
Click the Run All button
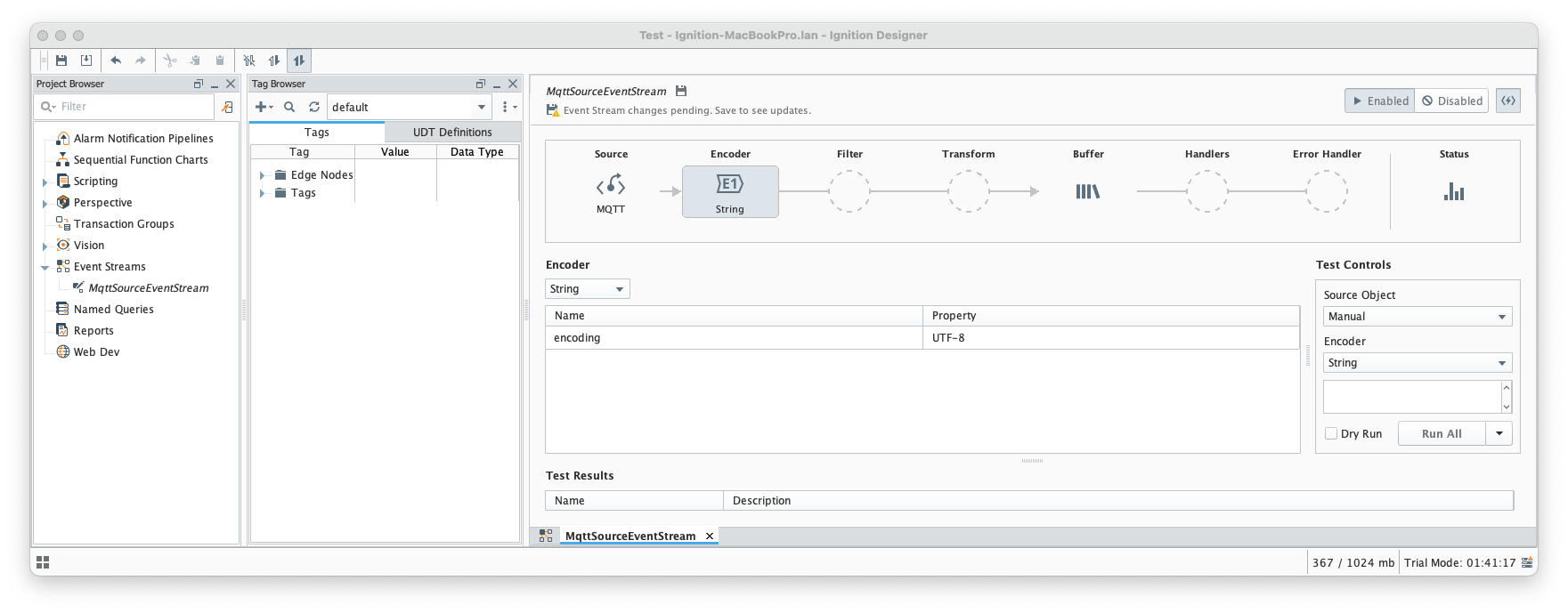pyautogui.click(x=1442, y=434)
